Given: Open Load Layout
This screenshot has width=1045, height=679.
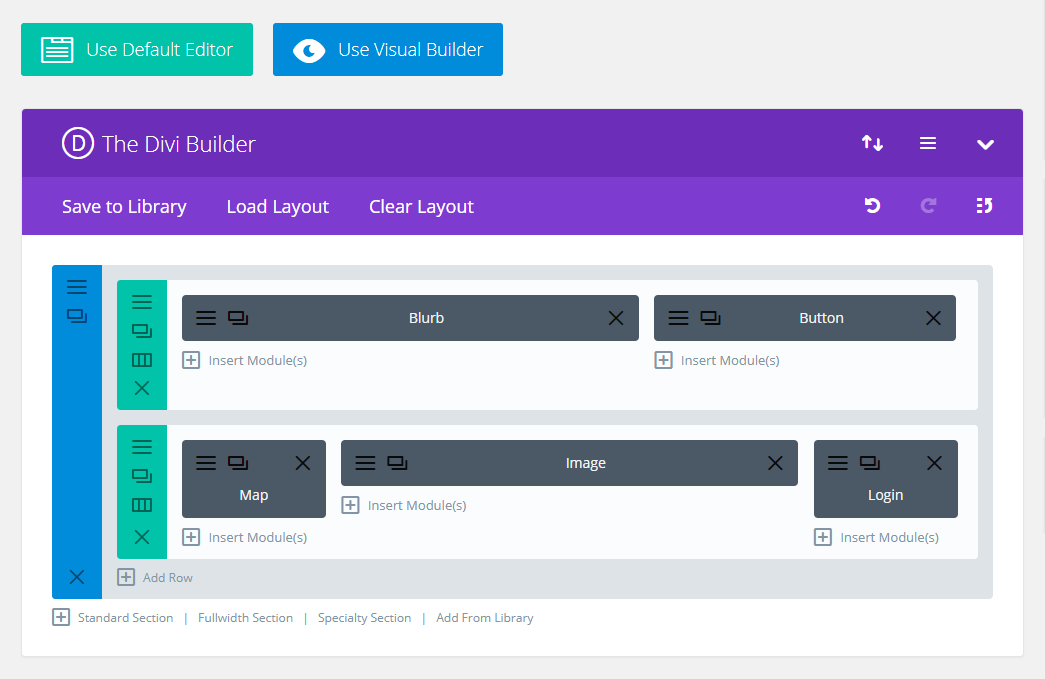Looking at the screenshot, I should [277, 207].
